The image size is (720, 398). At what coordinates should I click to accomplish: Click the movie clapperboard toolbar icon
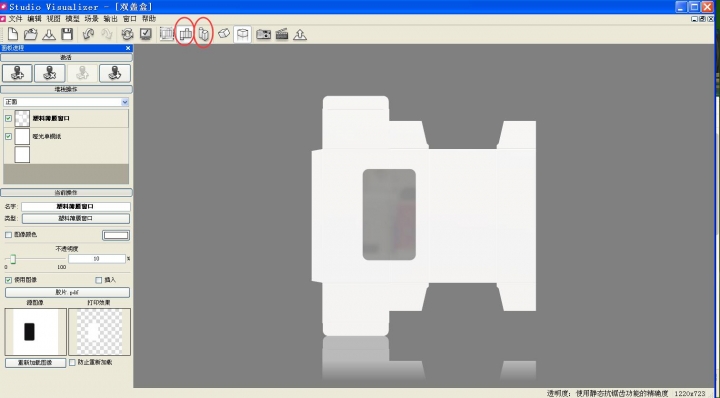coord(281,34)
